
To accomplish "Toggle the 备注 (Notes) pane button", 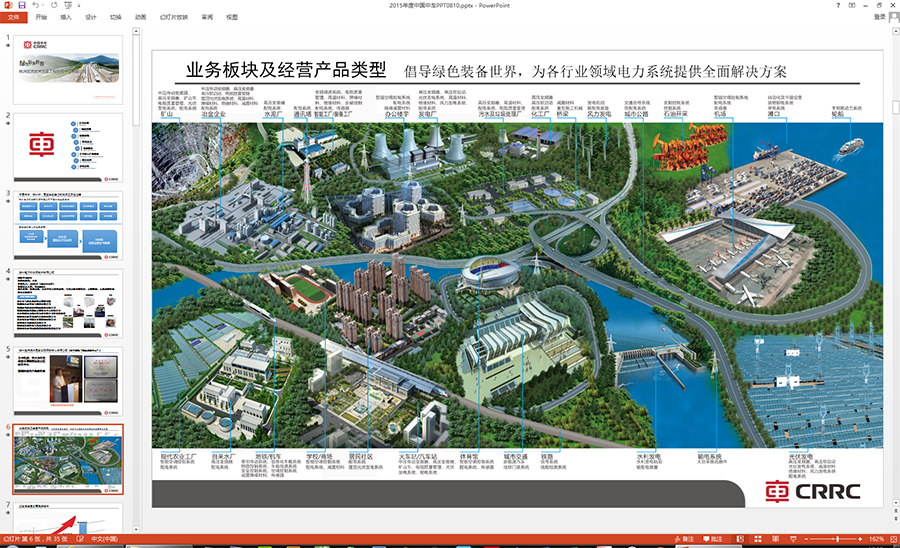I will point(684,539).
